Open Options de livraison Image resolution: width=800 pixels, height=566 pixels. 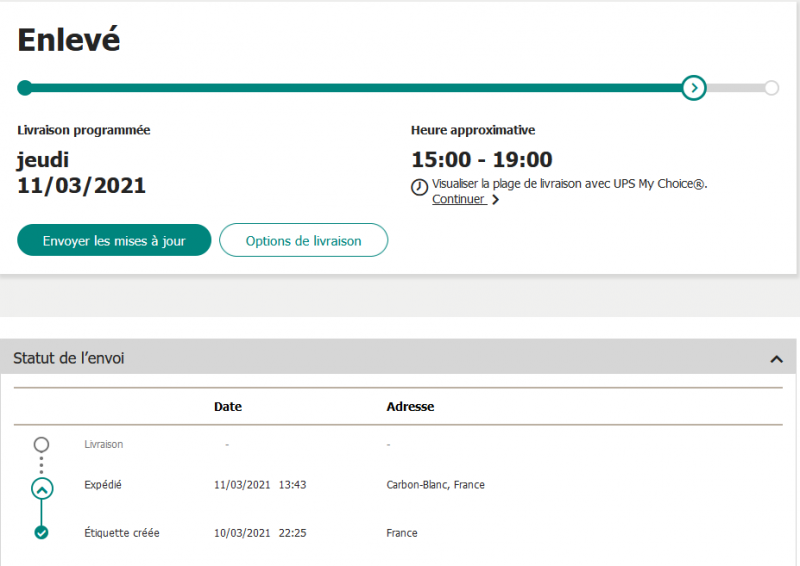303,241
